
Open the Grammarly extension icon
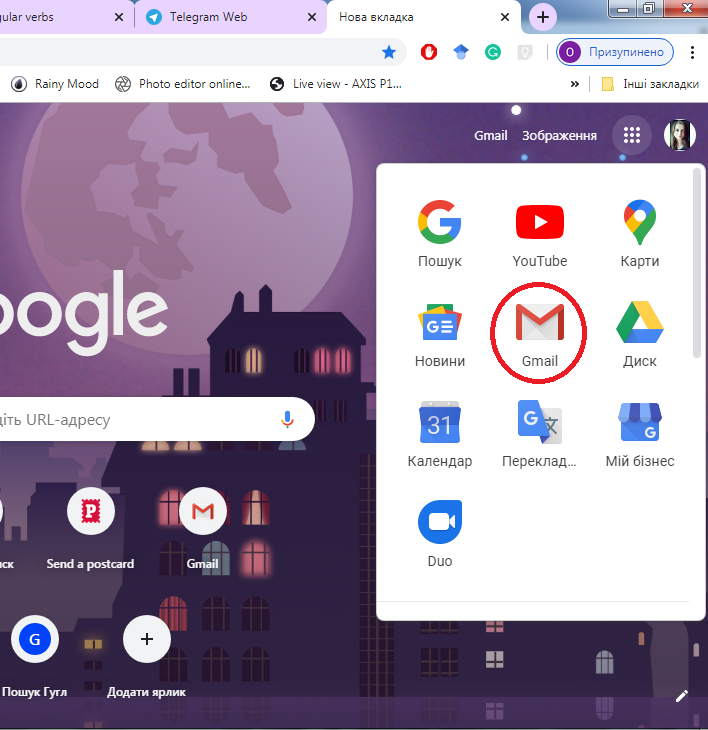(492, 52)
